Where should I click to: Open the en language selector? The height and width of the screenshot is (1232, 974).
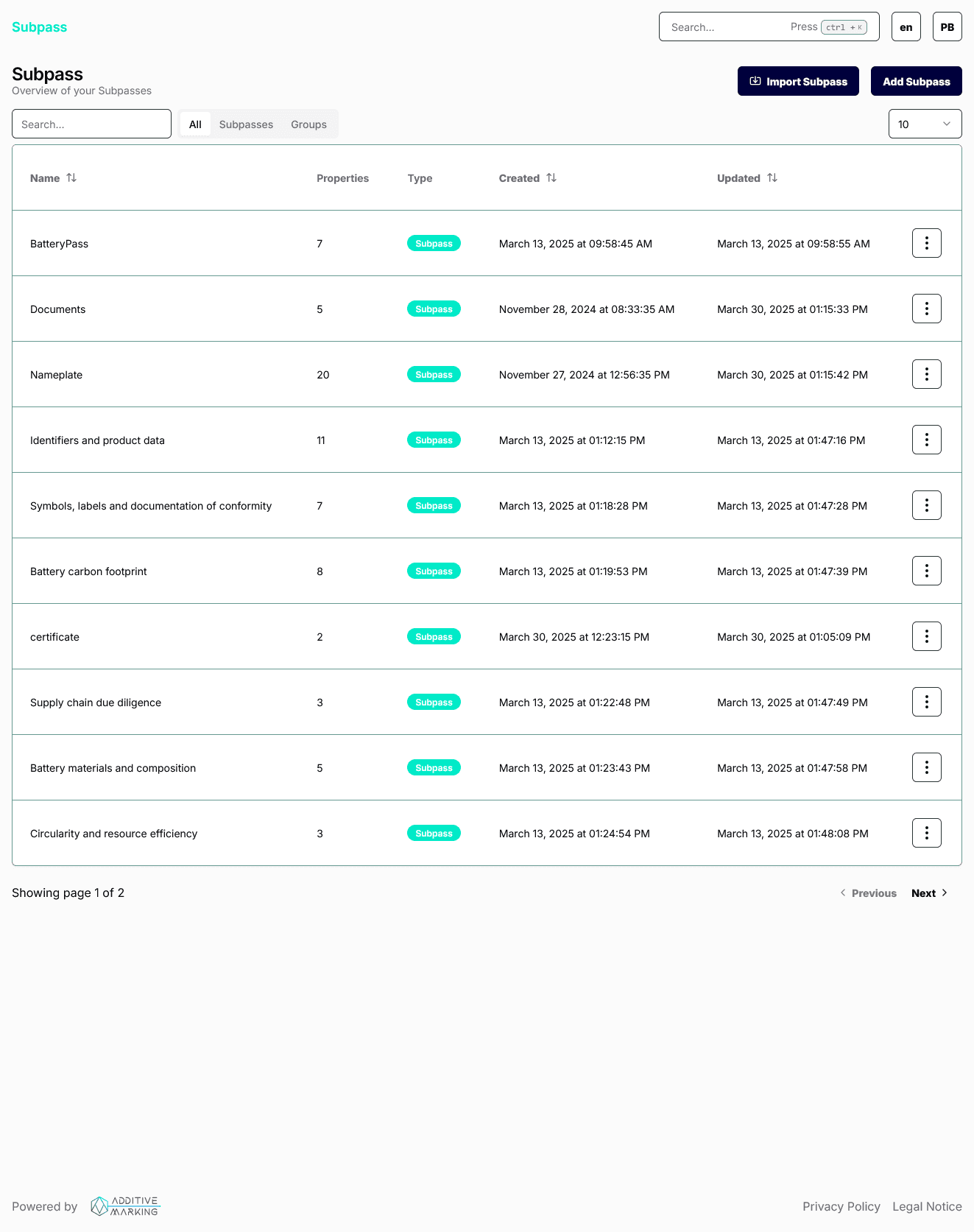pyautogui.click(x=906, y=27)
